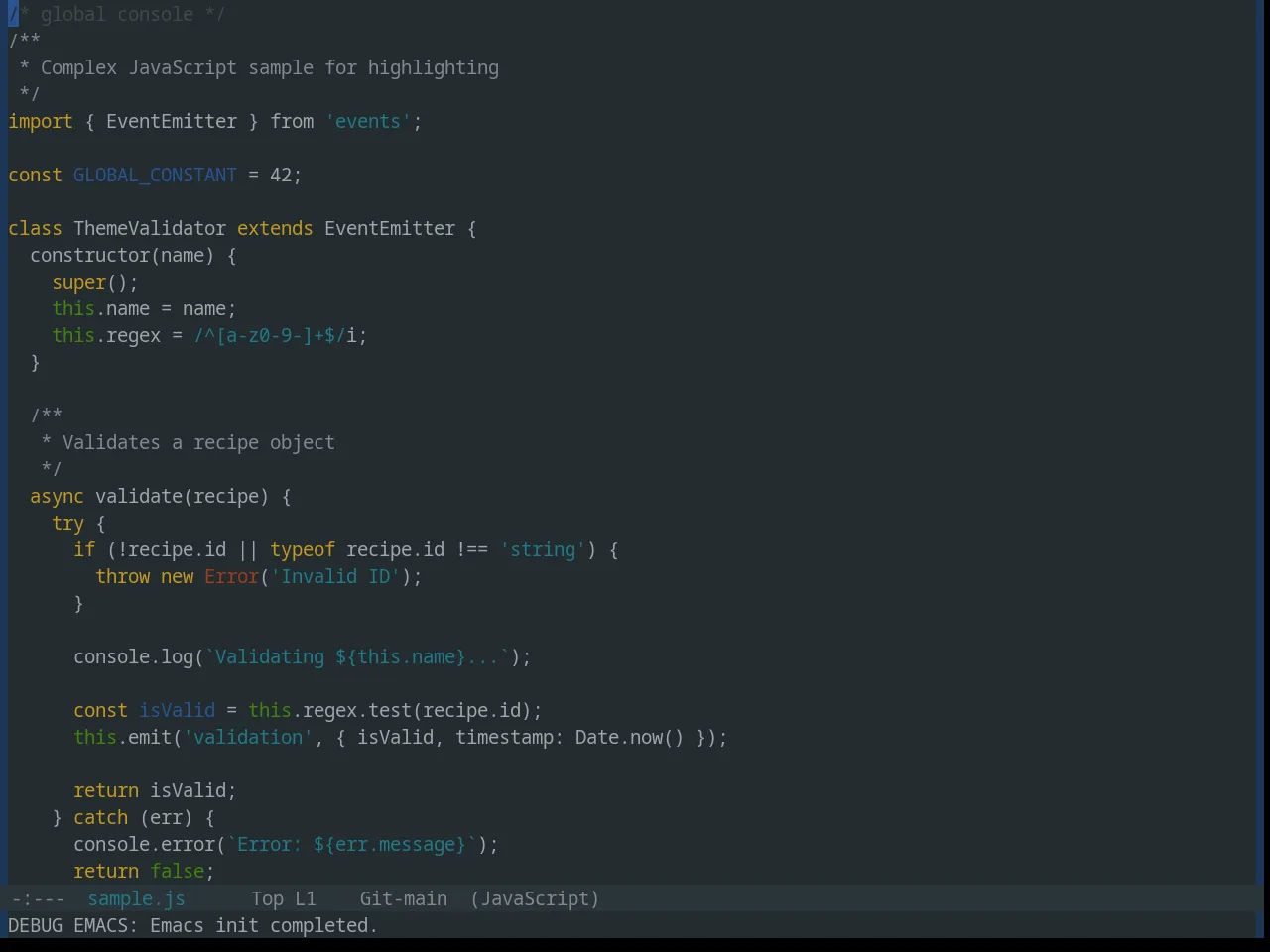The width and height of the screenshot is (1270, 952).
Task: Click the (JavaScript) major mode indicator
Action: coord(535,898)
